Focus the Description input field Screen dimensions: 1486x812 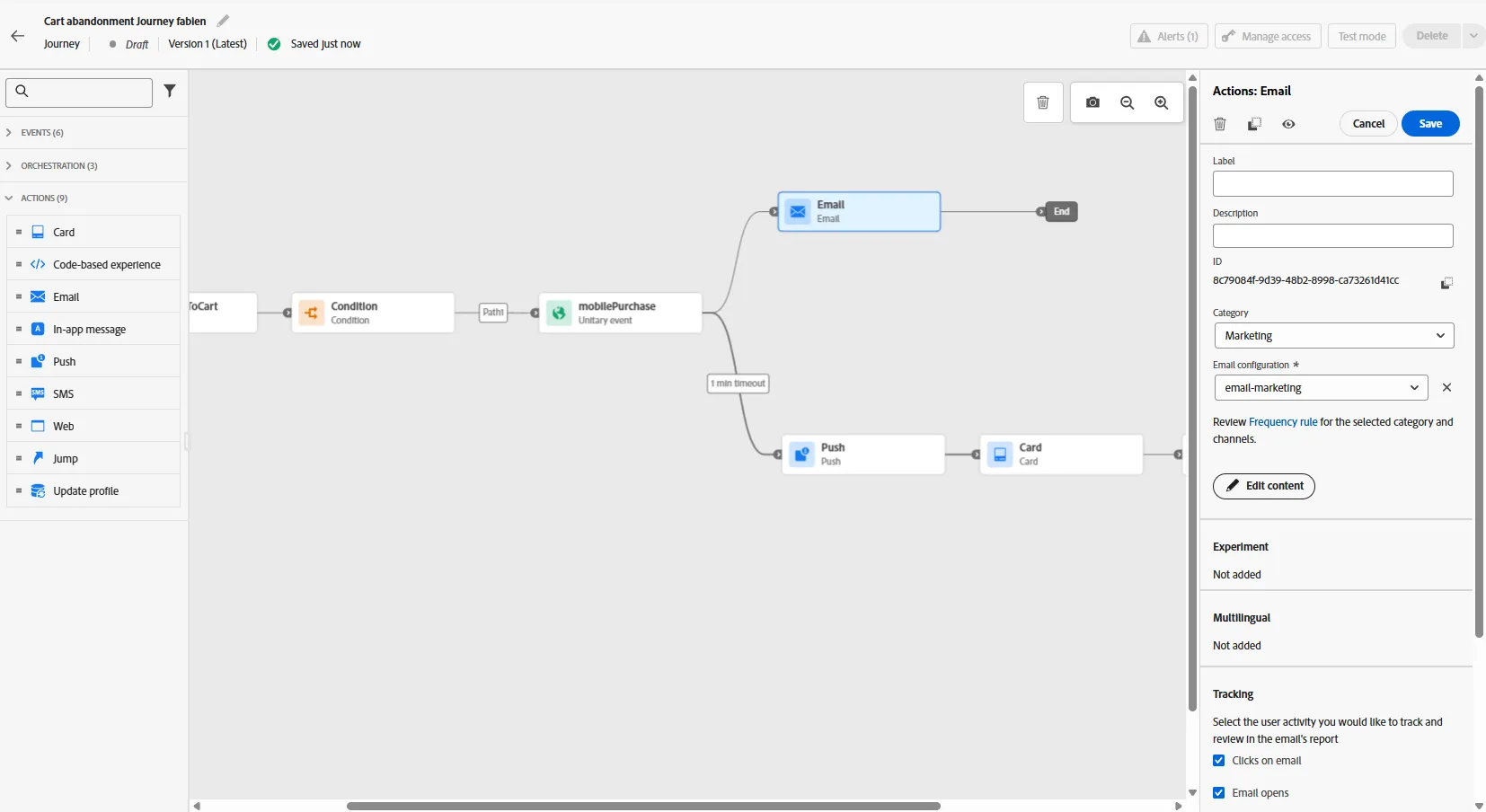point(1333,236)
